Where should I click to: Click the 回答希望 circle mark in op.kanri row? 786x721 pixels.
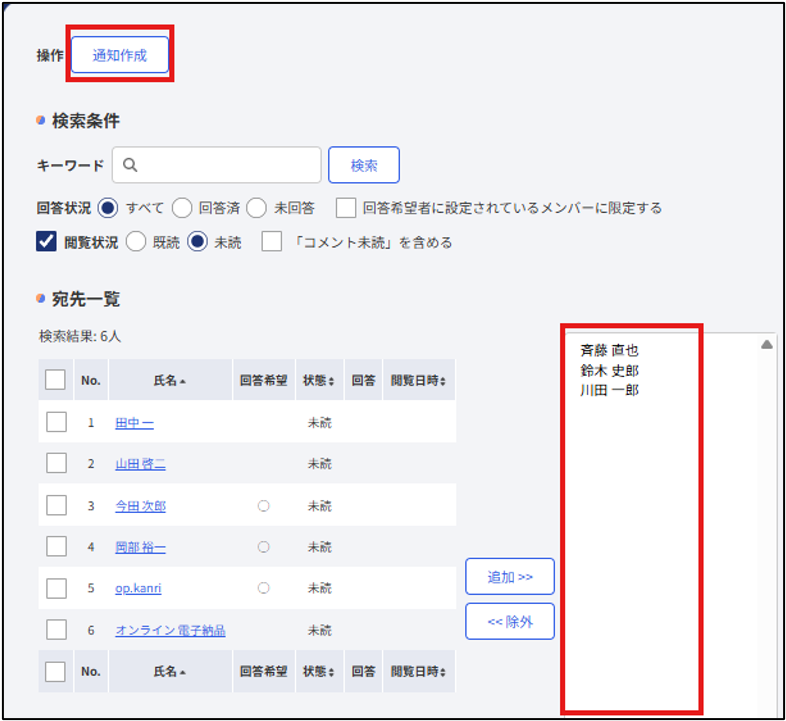coord(264,588)
